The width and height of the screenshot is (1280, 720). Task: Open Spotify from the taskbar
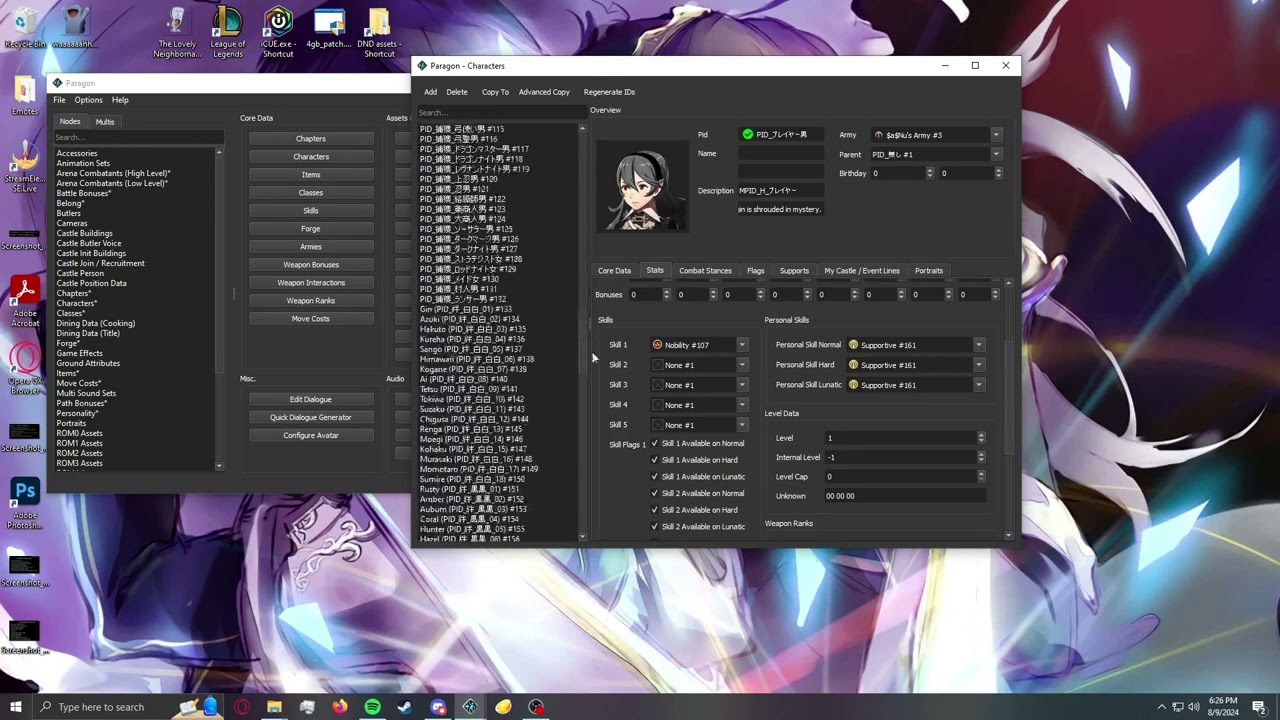(x=372, y=707)
